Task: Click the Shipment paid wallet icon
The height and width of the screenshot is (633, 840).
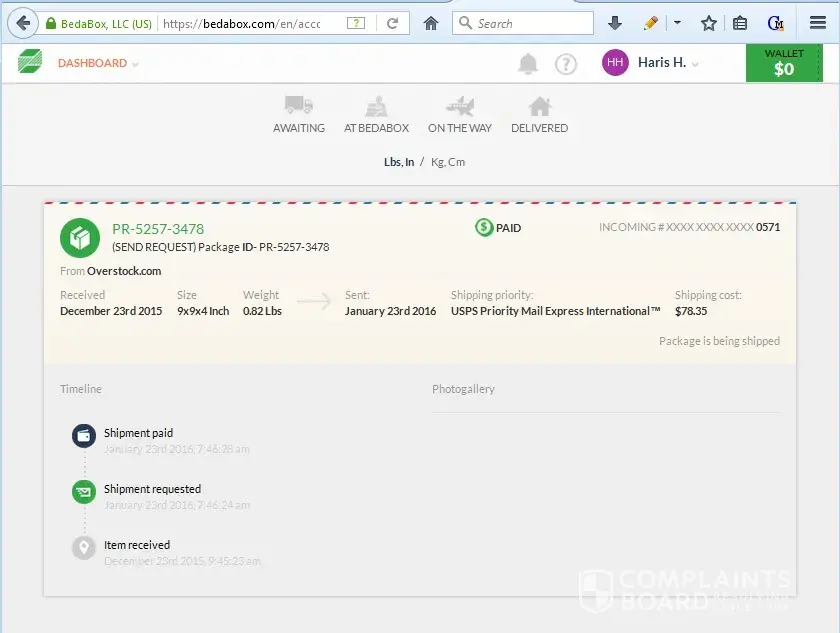Action: [84, 436]
